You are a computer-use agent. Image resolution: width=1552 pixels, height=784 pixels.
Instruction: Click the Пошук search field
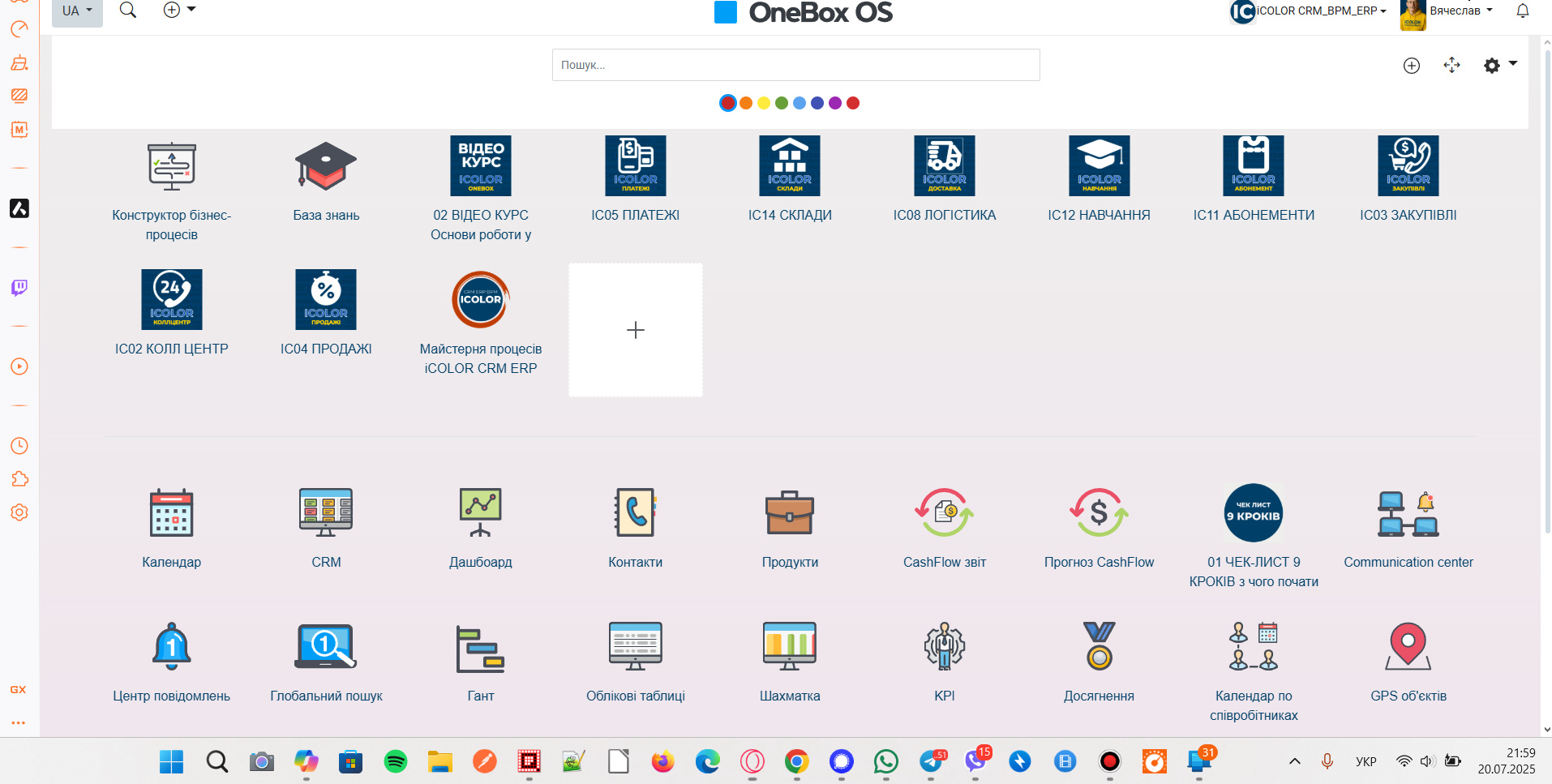[795, 65]
